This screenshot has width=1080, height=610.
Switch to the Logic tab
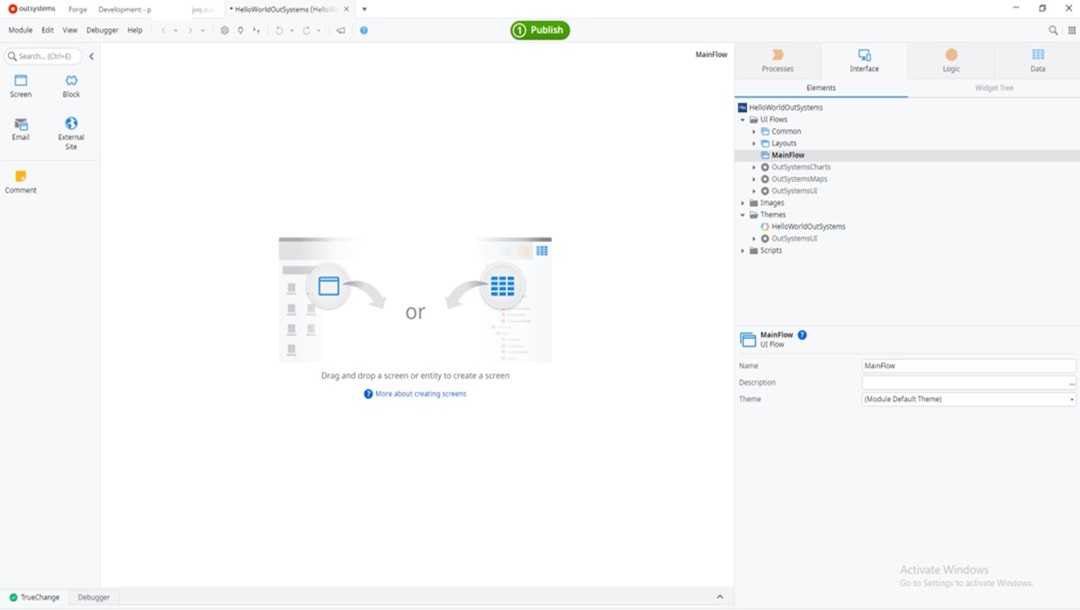click(950, 61)
